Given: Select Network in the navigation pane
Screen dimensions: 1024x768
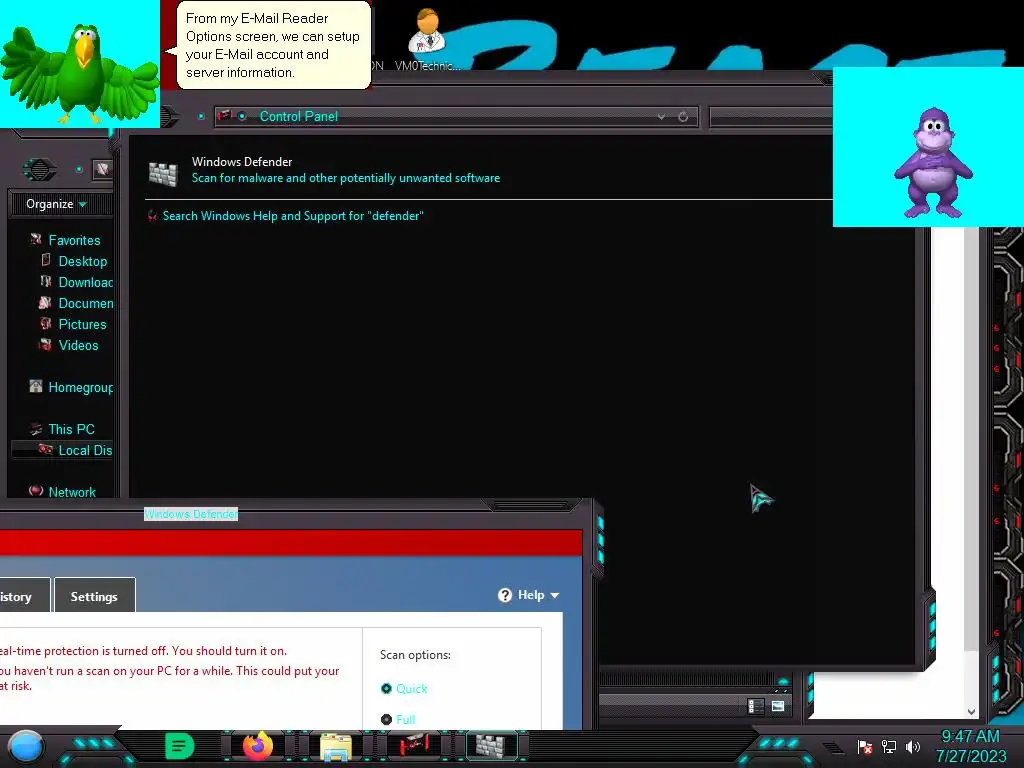Looking at the screenshot, I should (x=72, y=492).
